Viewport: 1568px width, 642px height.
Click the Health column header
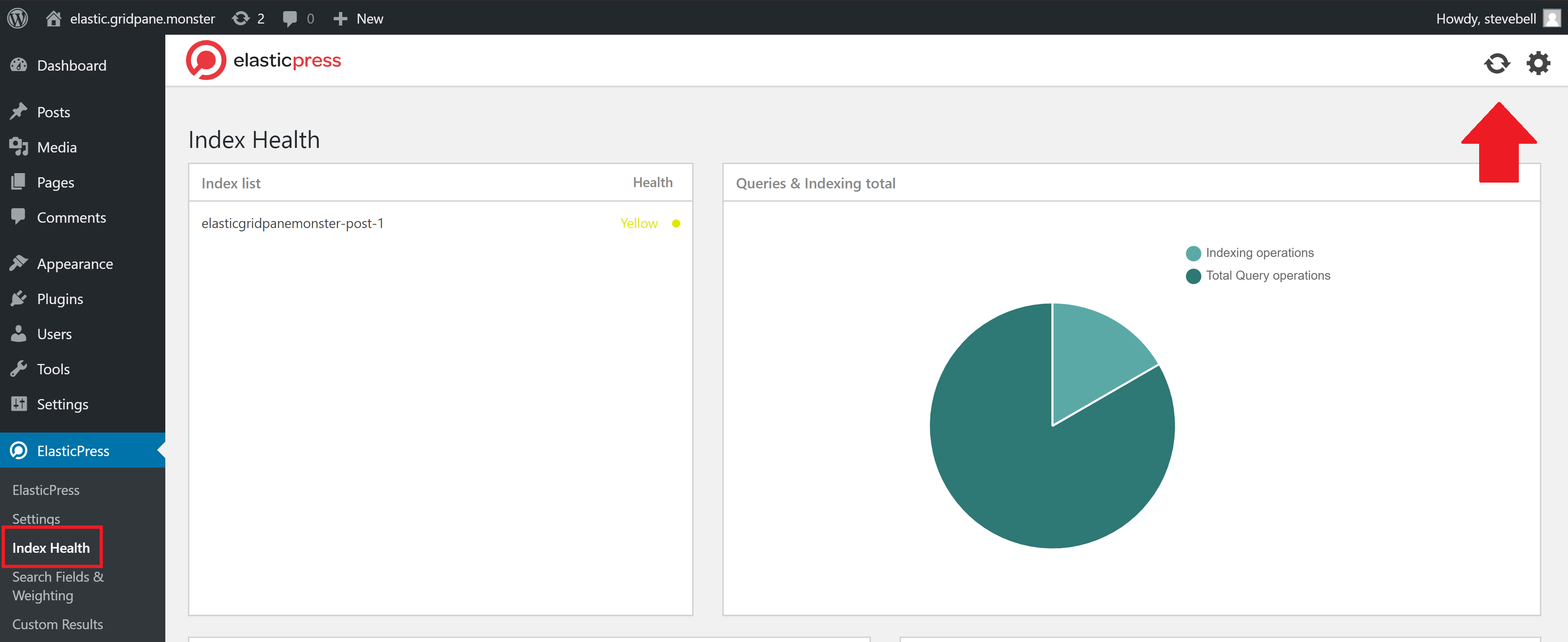pyautogui.click(x=653, y=183)
